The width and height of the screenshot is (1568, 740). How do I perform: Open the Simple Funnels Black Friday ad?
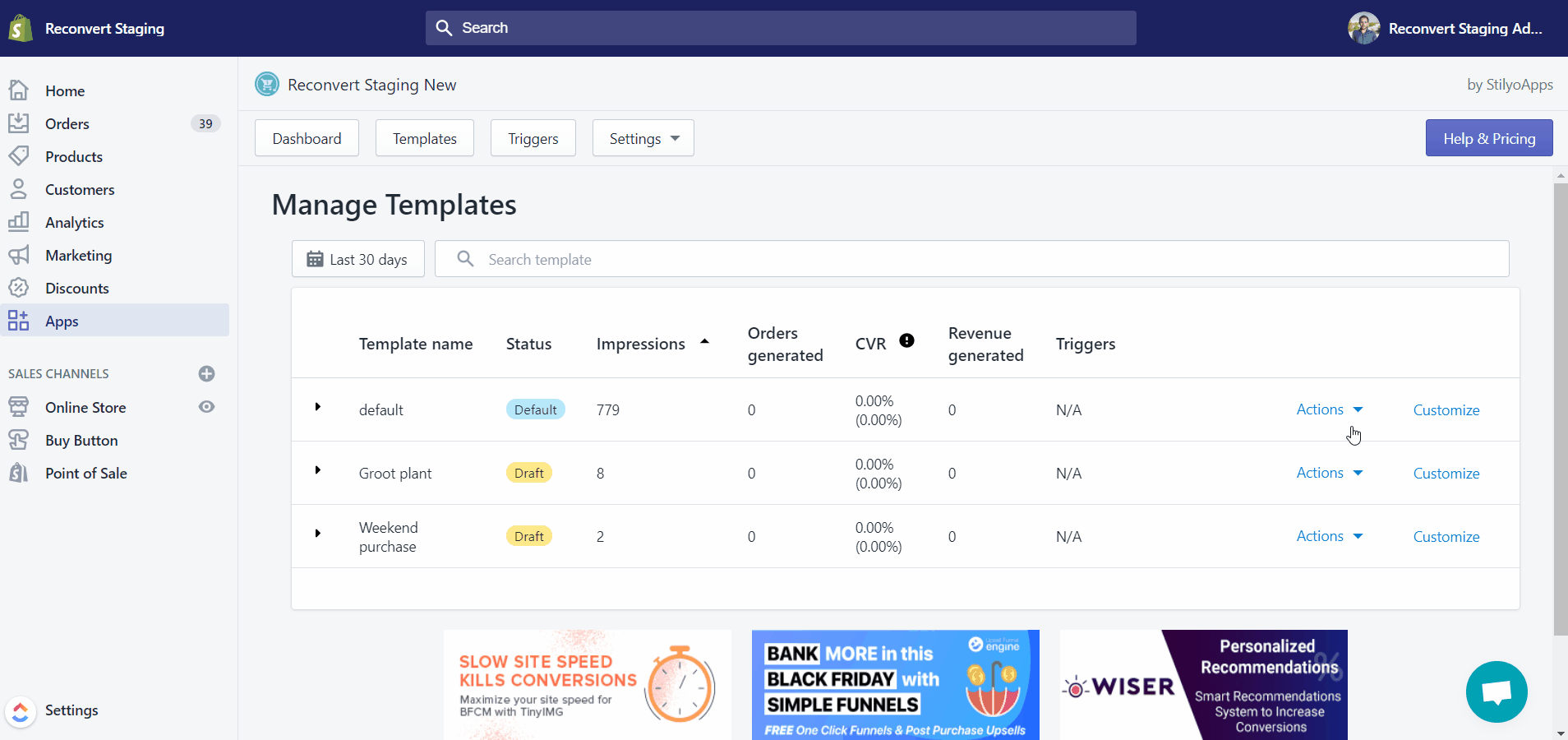point(896,685)
